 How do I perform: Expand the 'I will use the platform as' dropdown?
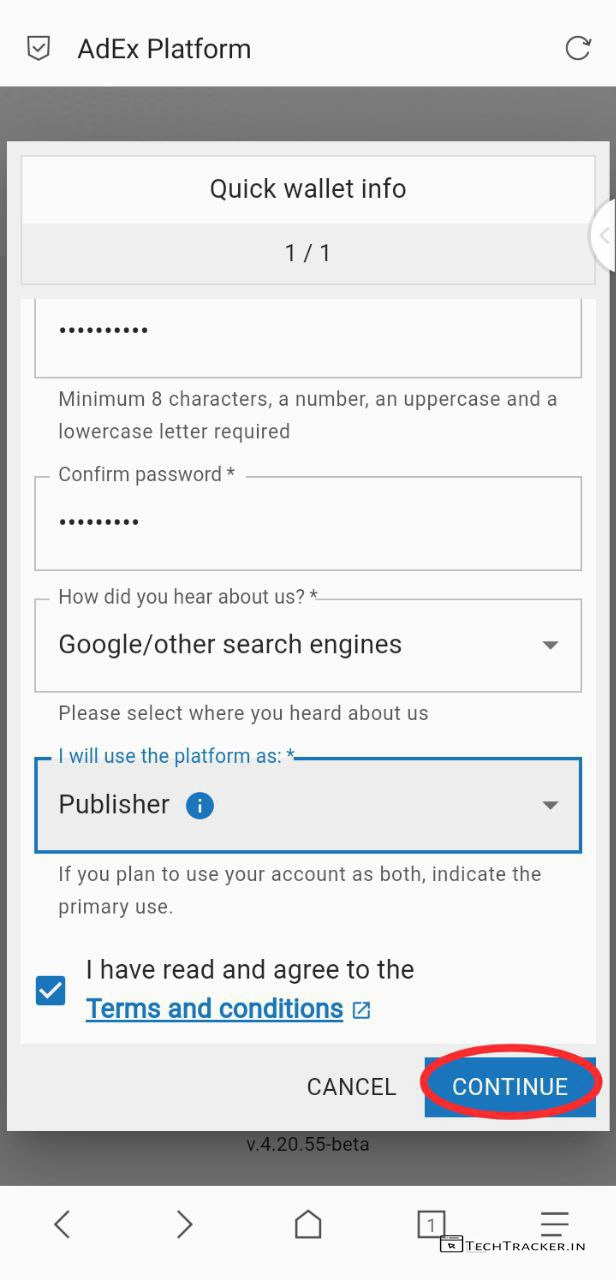click(x=308, y=805)
